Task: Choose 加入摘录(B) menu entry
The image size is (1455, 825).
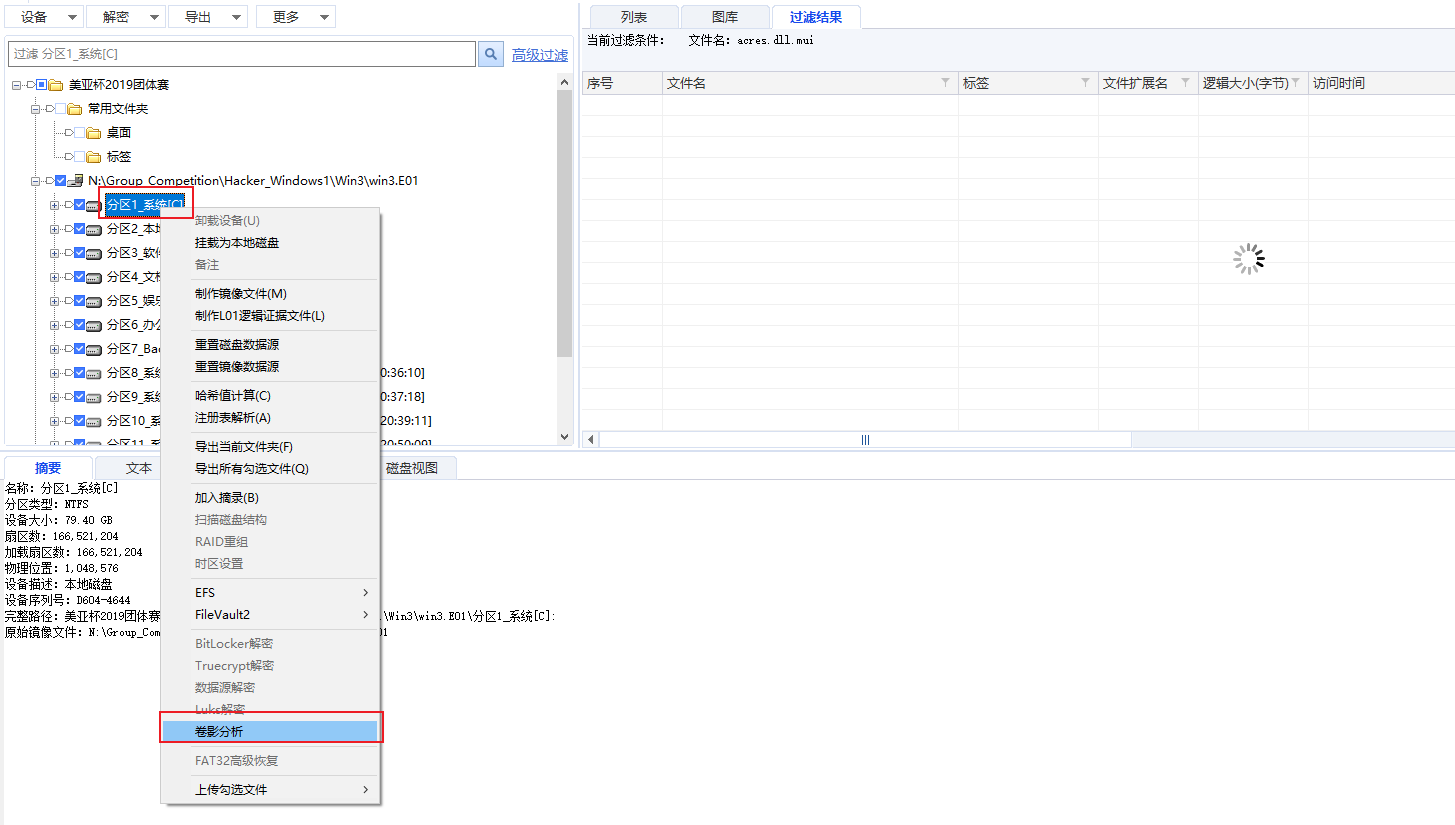Action: tap(270, 498)
